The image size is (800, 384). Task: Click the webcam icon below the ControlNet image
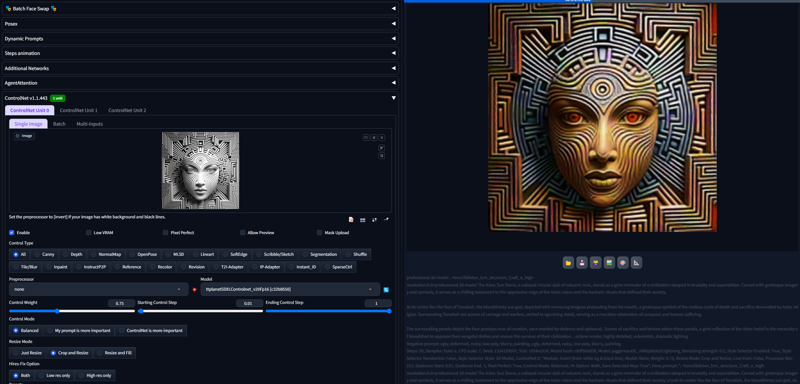tap(363, 220)
